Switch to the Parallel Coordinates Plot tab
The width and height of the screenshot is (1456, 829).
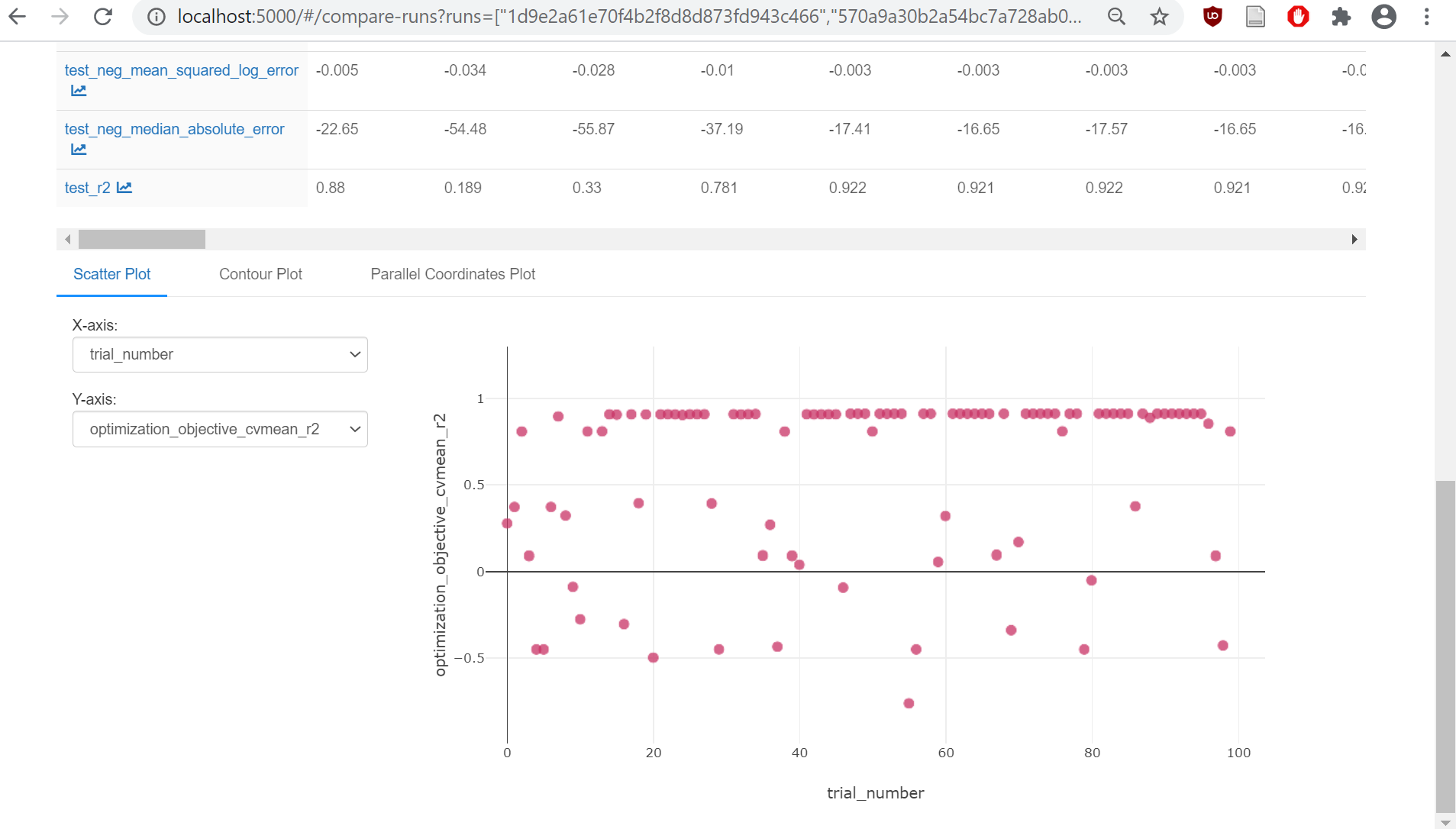click(x=453, y=274)
